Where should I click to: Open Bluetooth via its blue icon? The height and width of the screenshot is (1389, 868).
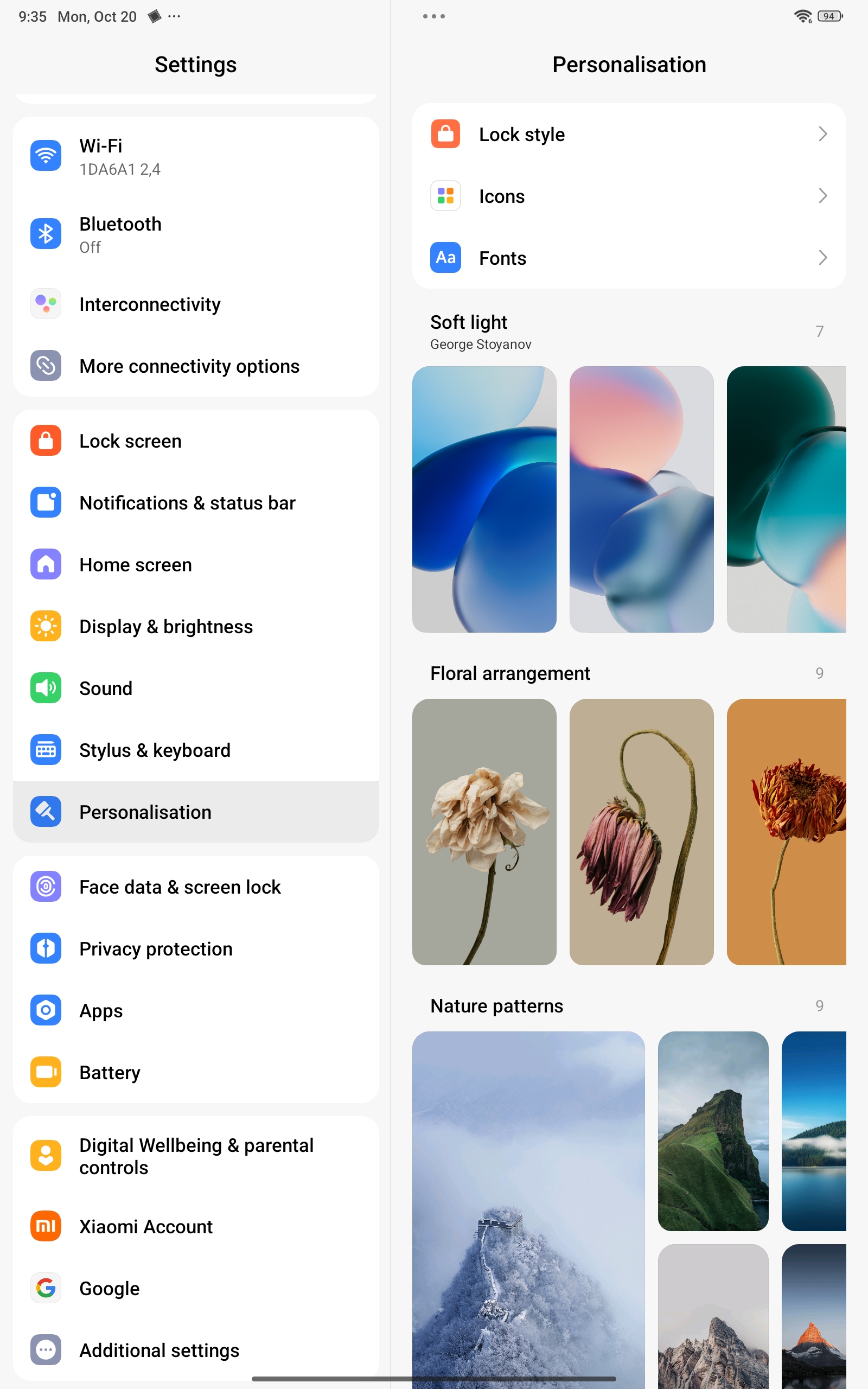click(x=46, y=234)
